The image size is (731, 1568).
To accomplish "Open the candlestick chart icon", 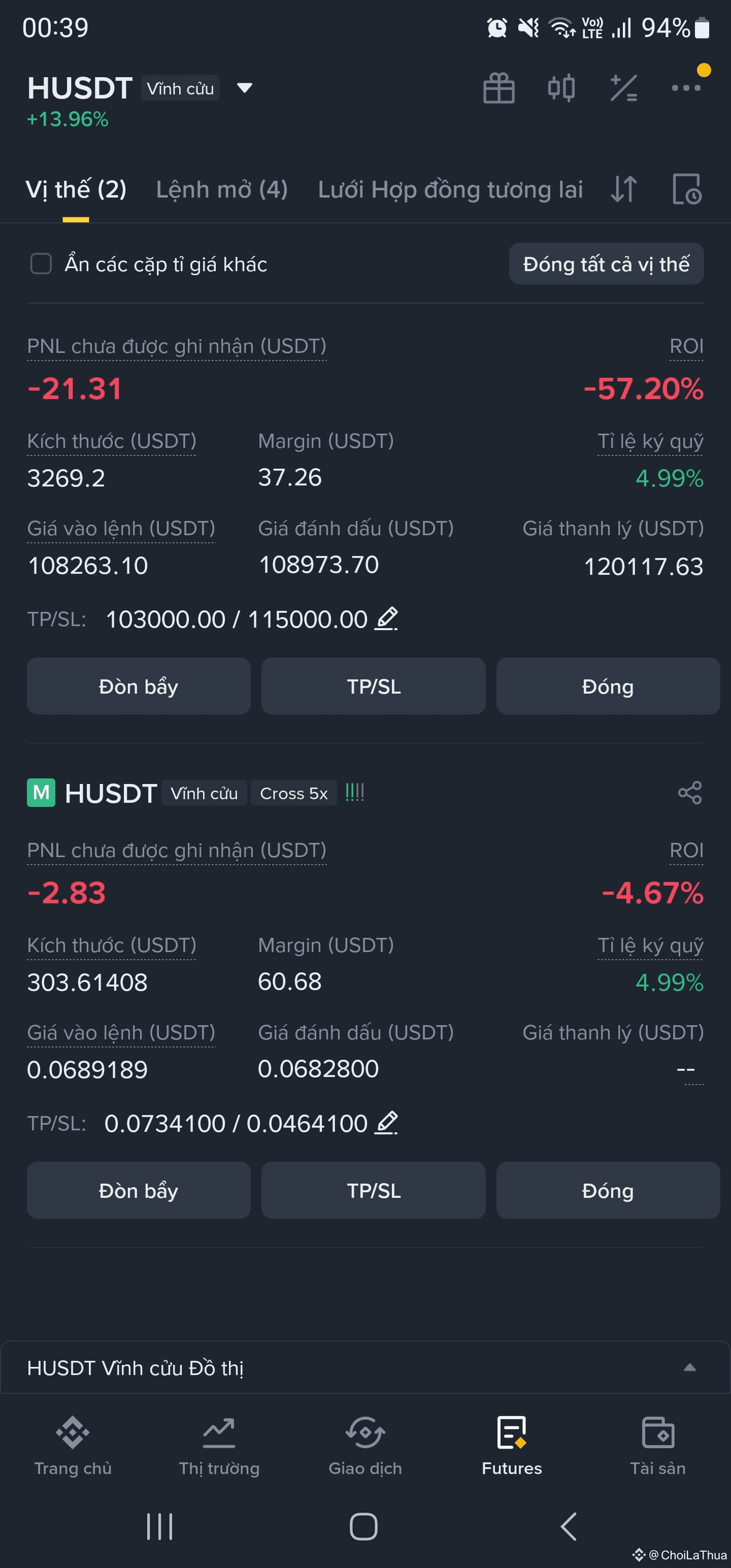I will 561,88.
